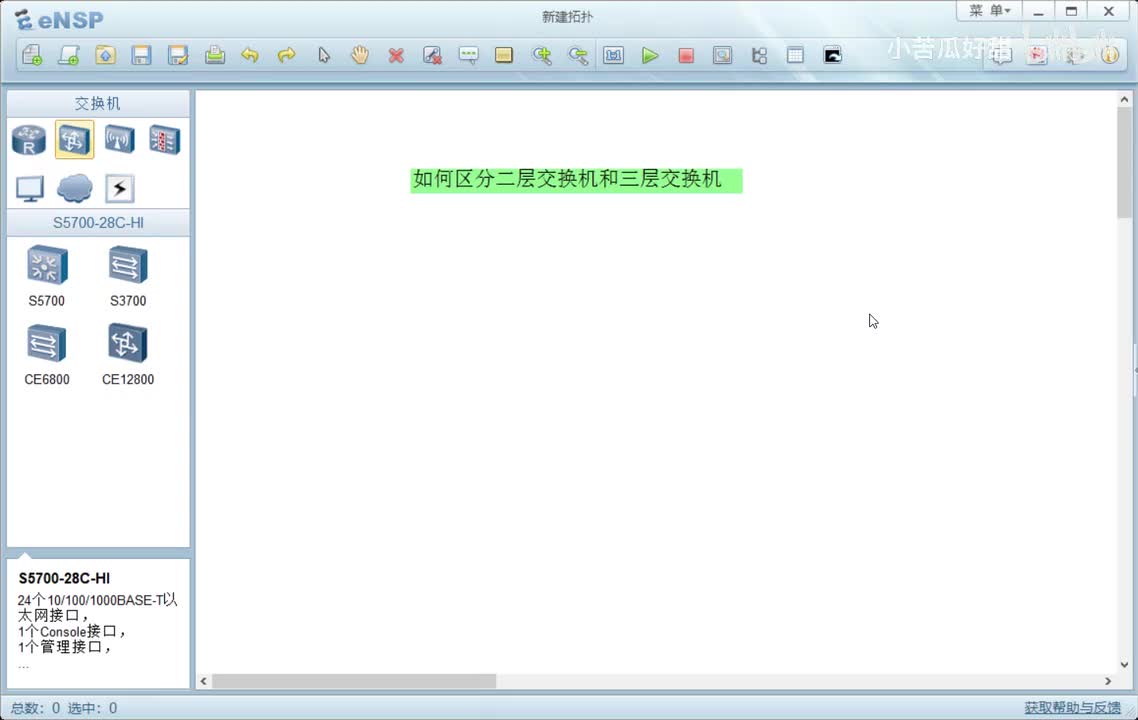
Task: Select the hand pan tool
Action: pos(360,55)
